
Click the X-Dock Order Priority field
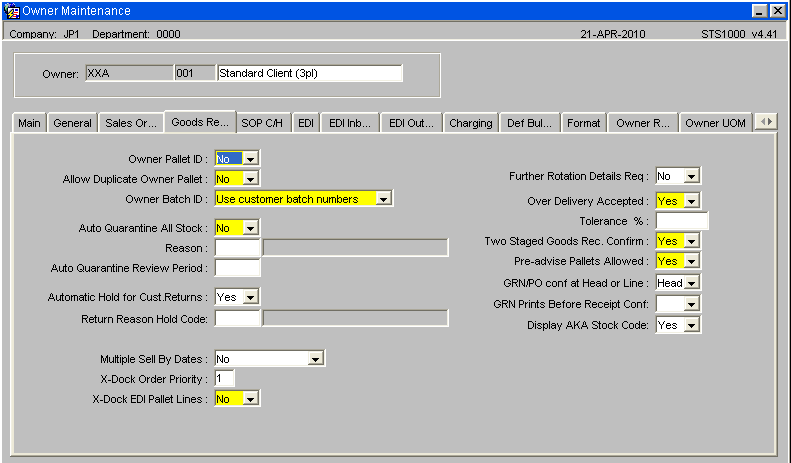tap(224, 378)
